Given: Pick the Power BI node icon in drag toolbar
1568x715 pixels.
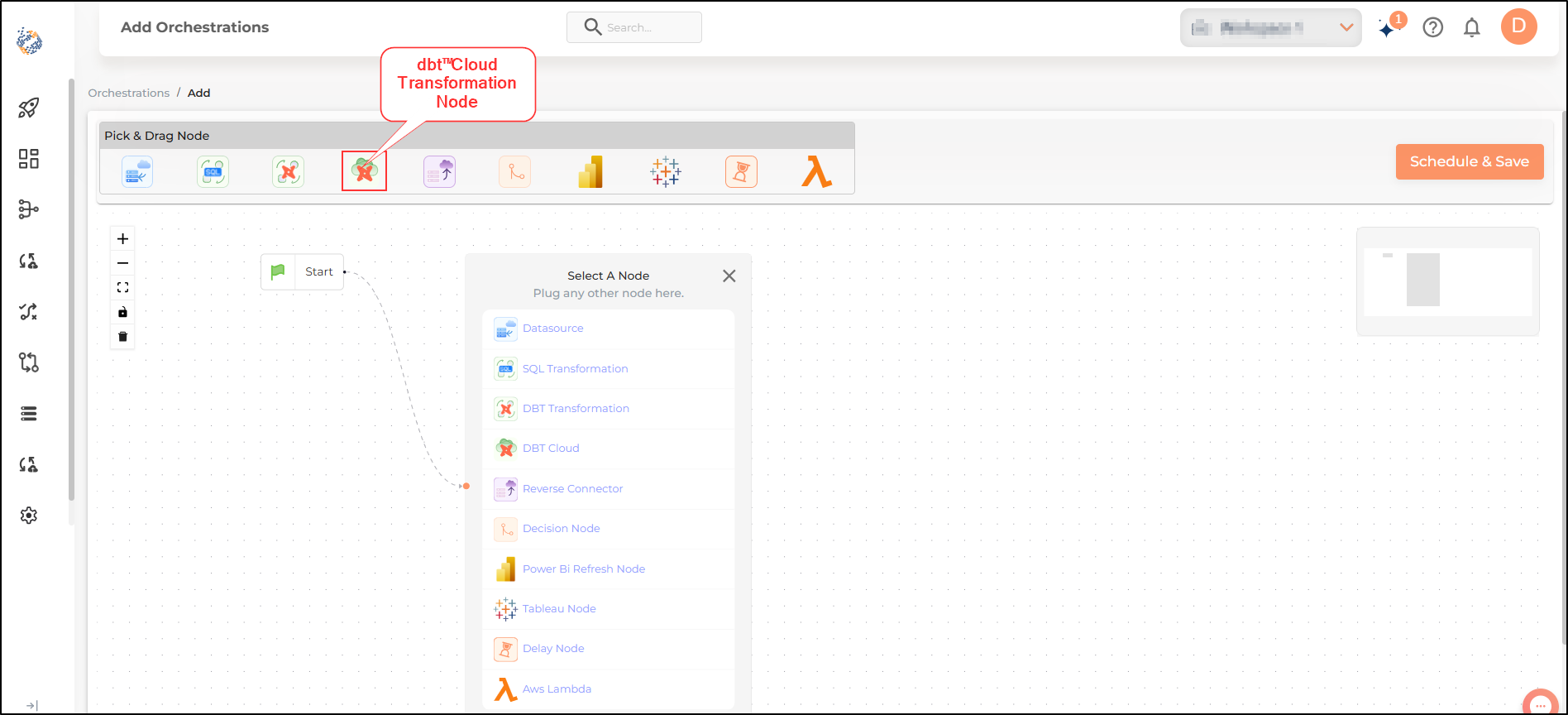Looking at the screenshot, I should [x=590, y=172].
